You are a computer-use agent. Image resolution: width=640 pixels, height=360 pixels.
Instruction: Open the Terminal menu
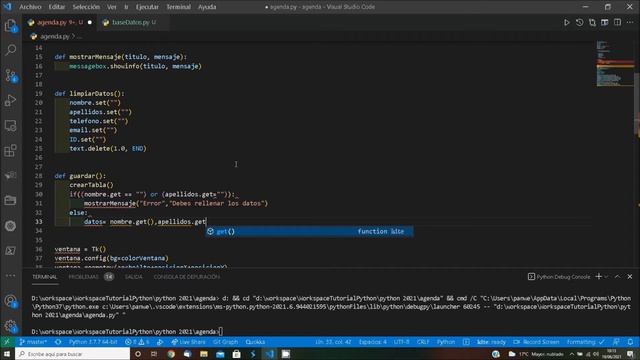178,7
